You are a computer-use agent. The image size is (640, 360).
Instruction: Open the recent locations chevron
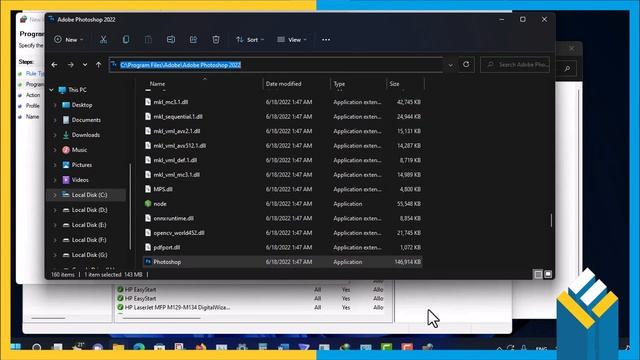click(x=84, y=65)
